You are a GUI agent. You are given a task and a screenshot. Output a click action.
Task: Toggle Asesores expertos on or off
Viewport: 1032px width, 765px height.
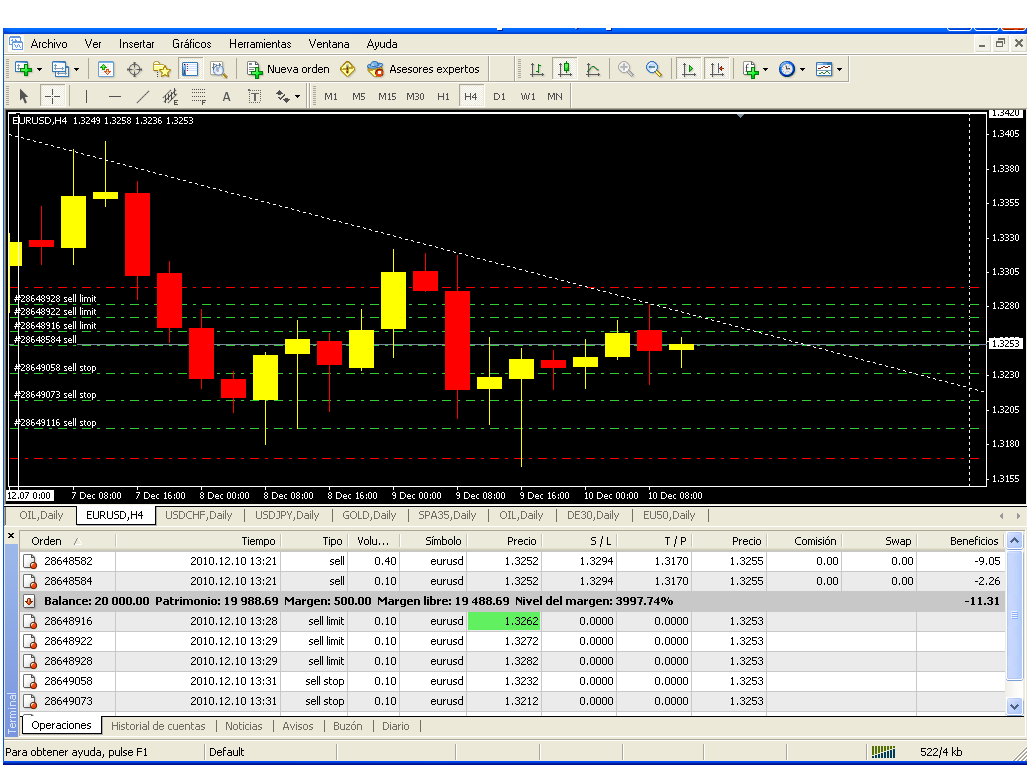click(x=423, y=69)
